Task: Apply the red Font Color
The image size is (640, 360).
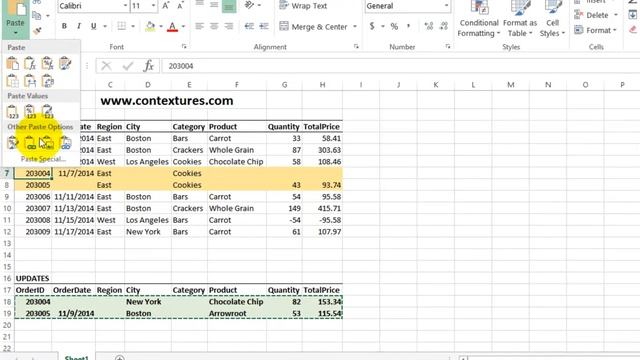Action: point(173,27)
